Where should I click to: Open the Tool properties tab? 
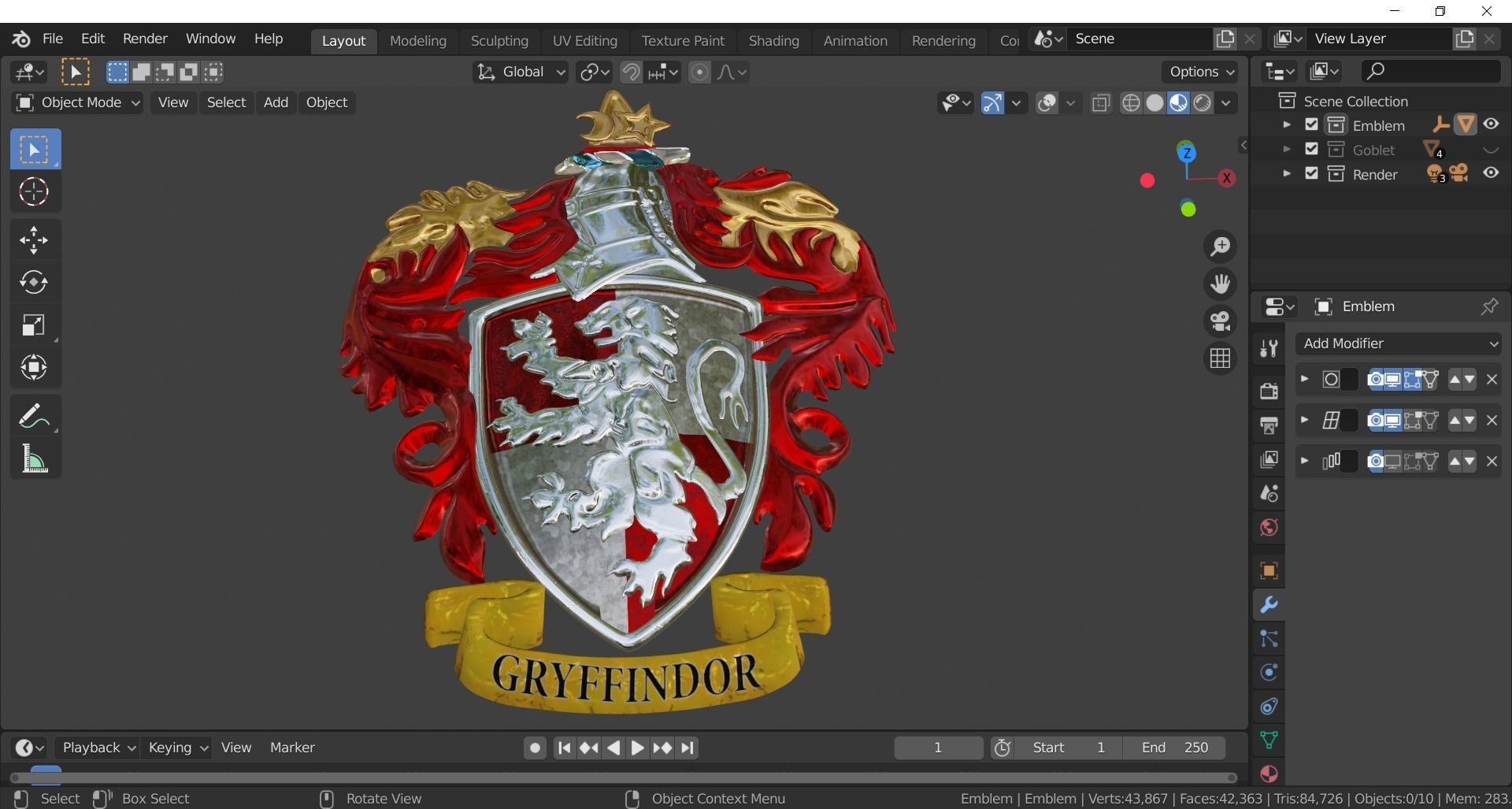pos(1269,348)
